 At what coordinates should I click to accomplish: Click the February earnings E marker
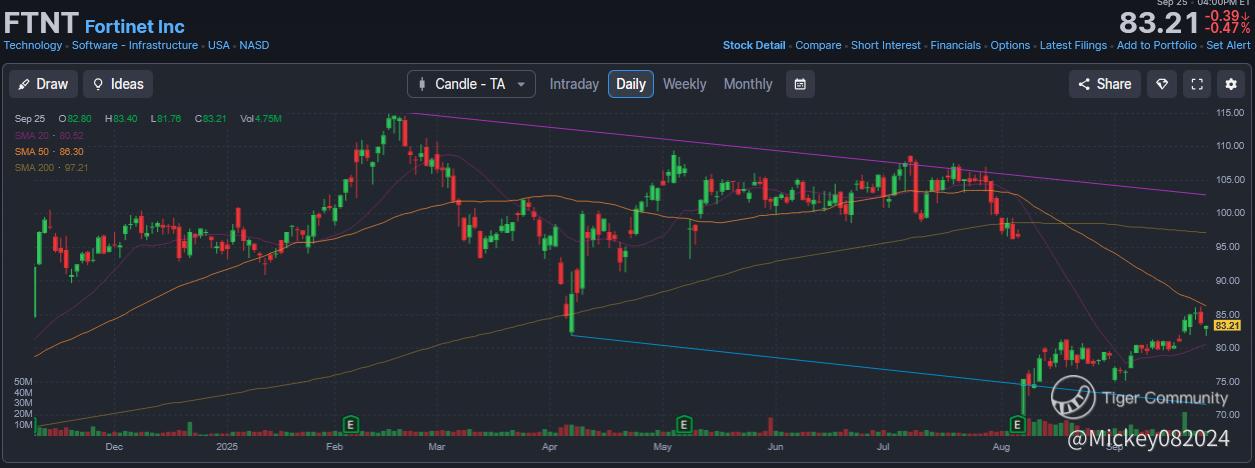[351, 424]
